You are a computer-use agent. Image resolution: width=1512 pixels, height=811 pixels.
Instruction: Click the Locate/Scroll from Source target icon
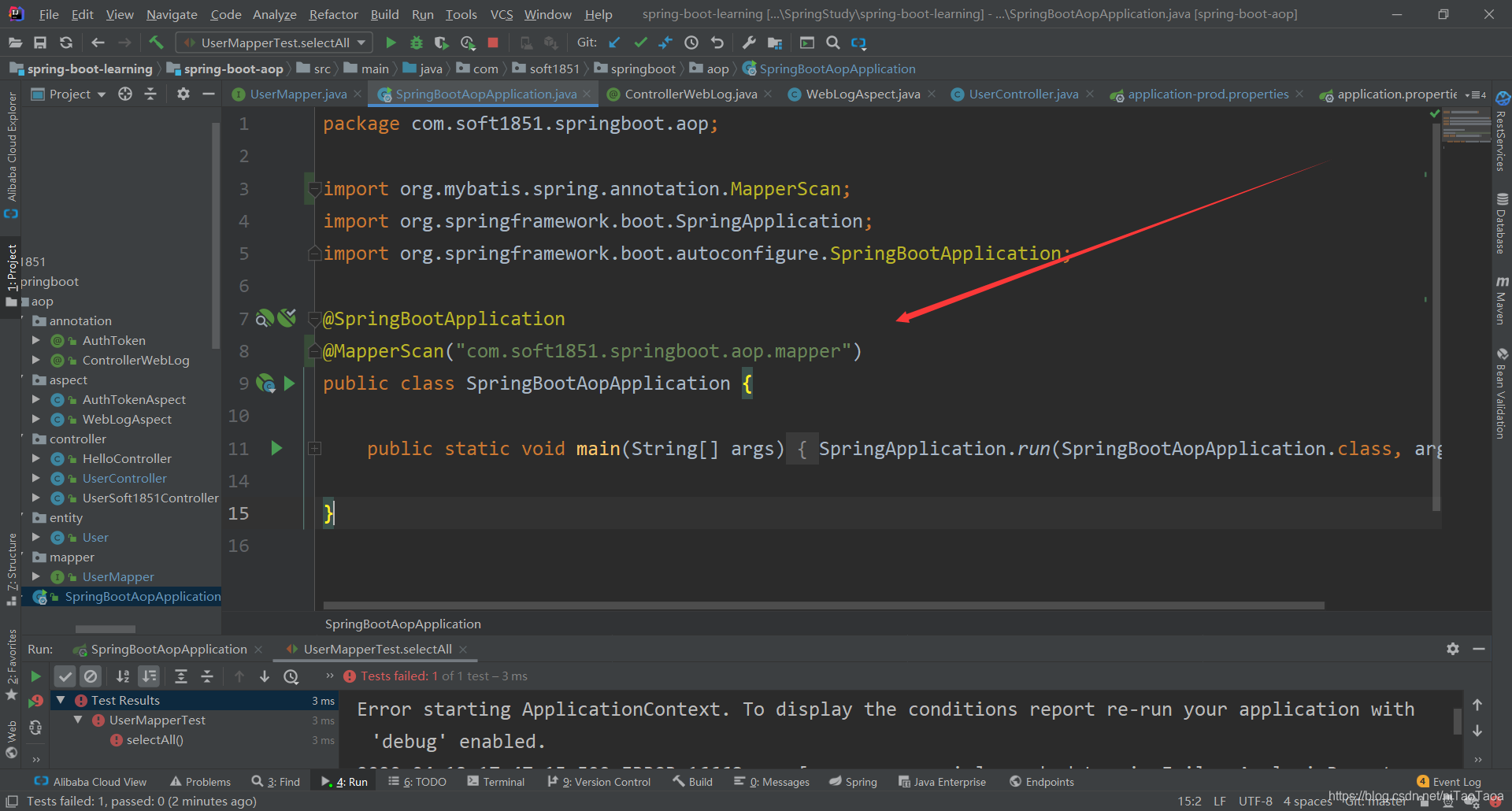(125, 94)
